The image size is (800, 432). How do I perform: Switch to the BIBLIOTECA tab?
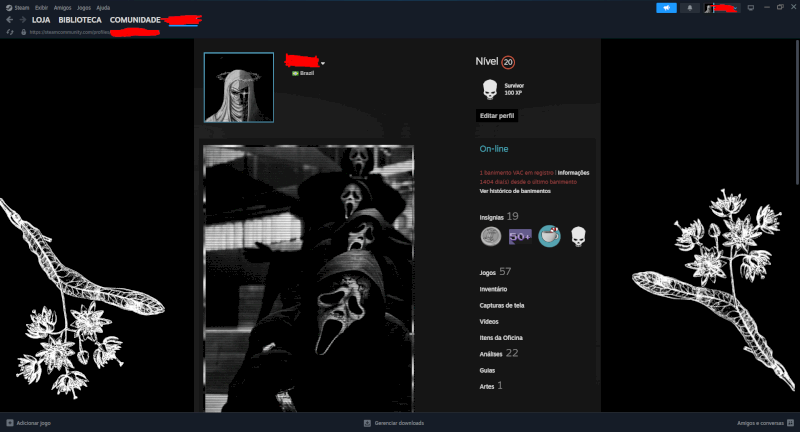click(80, 20)
